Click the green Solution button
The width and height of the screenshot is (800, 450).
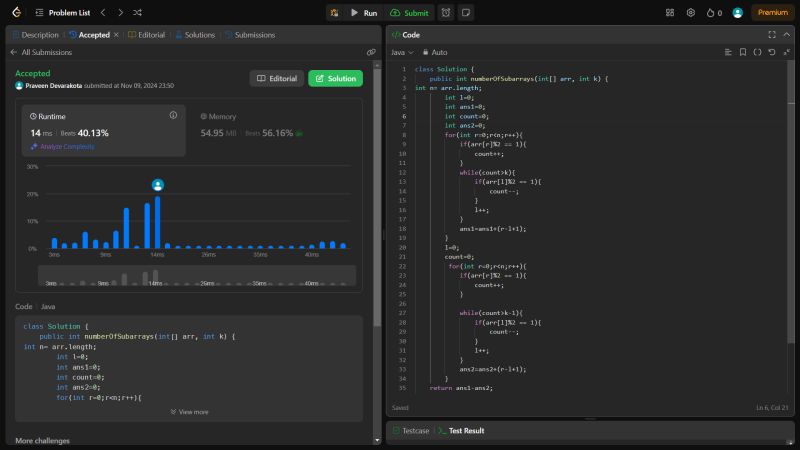pos(335,78)
